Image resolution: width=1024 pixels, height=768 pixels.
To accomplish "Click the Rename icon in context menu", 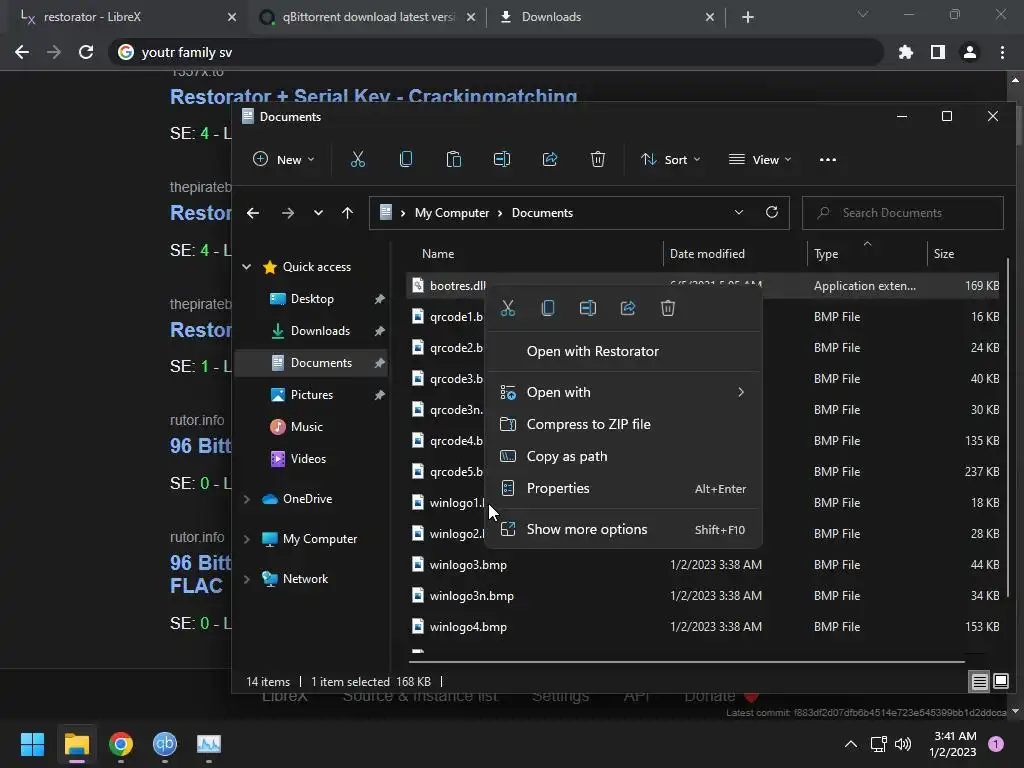I will point(588,308).
